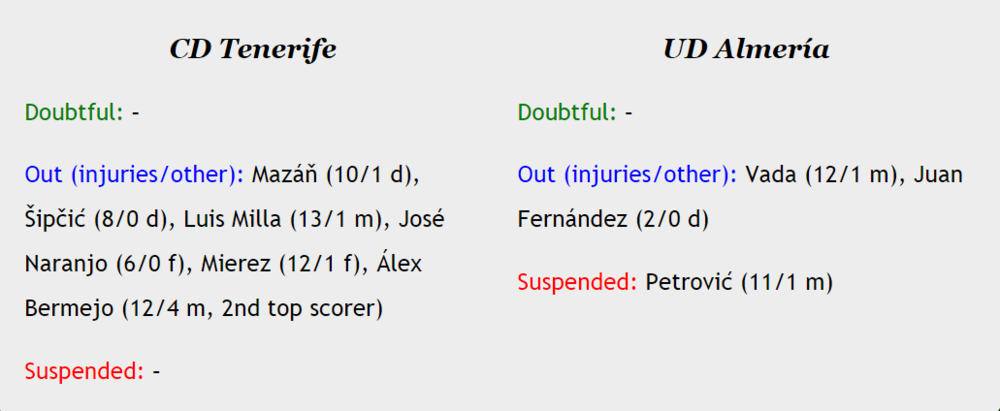Screen dimensions: 1000x411
Task: Click the Suspended label under UD Almería
Action: pyautogui.click(x=577, y=282)
